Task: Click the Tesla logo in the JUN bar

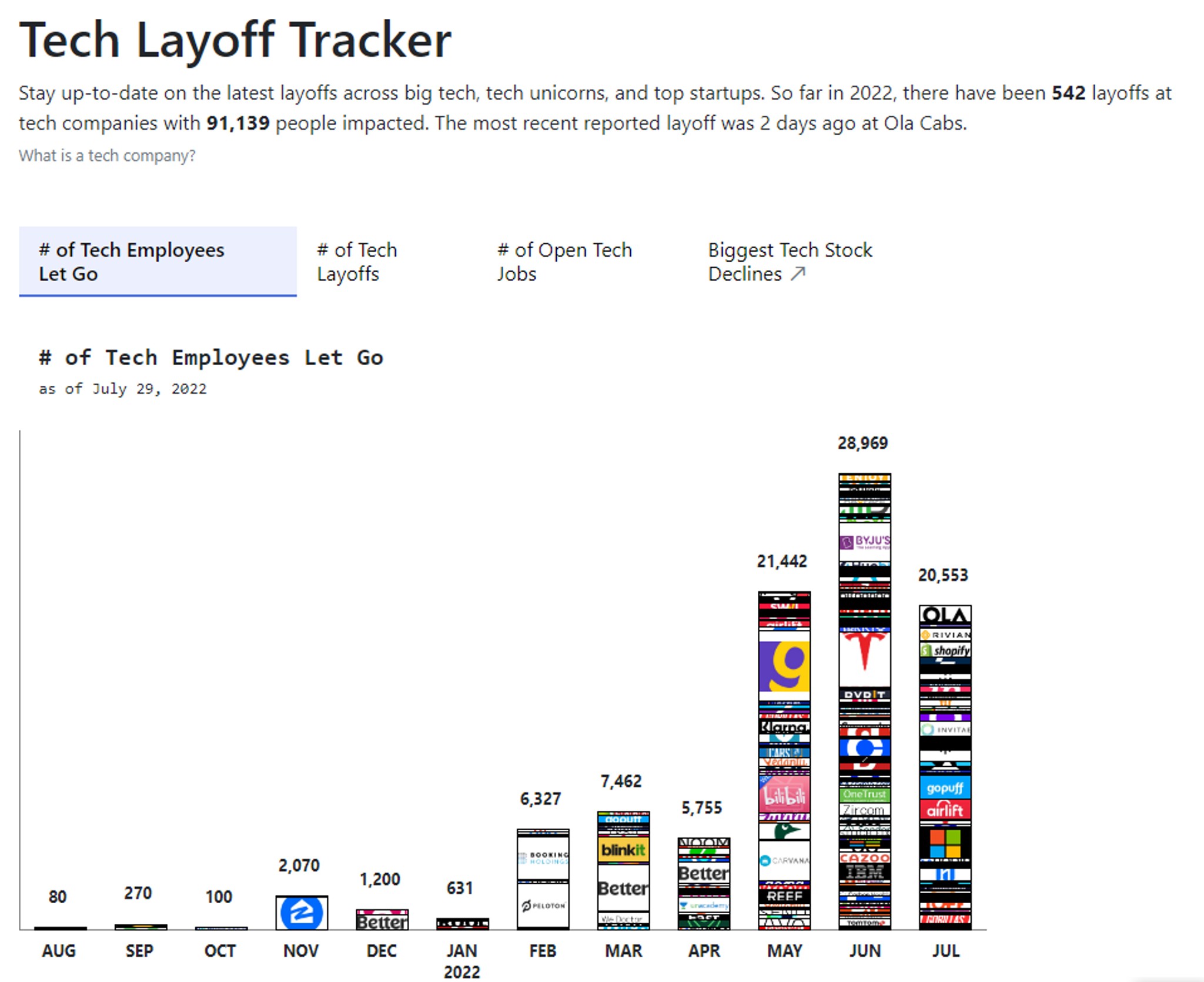Action: click(865, 658)
